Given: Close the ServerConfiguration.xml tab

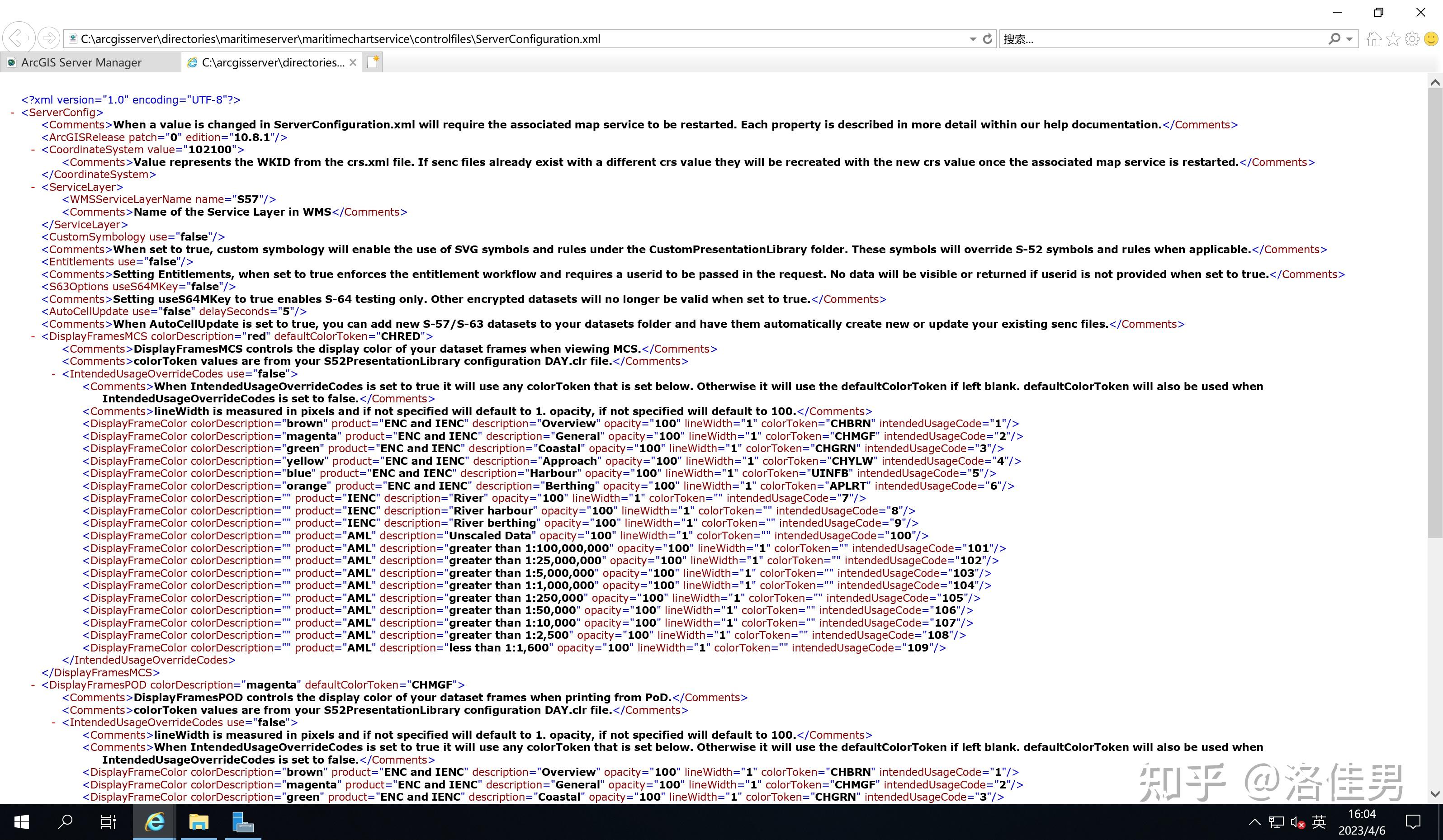Looking at the screenshot, I should 353,62.
